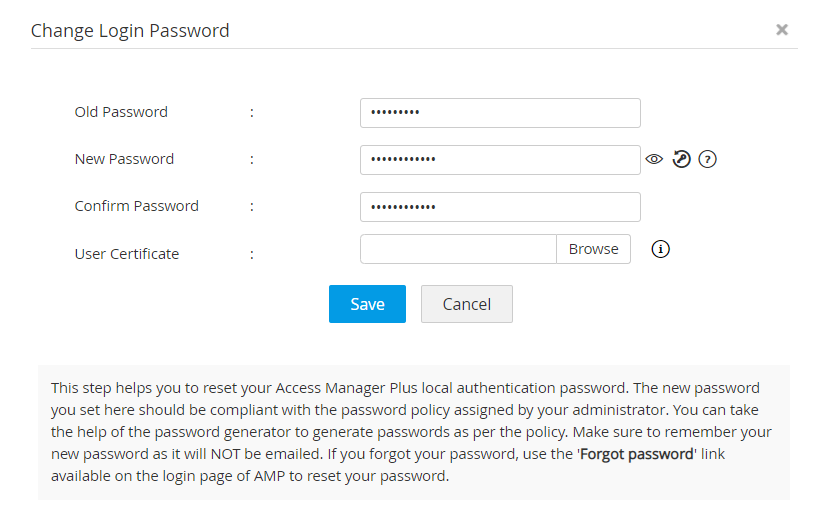Save the new login password

tap(367, 304)
